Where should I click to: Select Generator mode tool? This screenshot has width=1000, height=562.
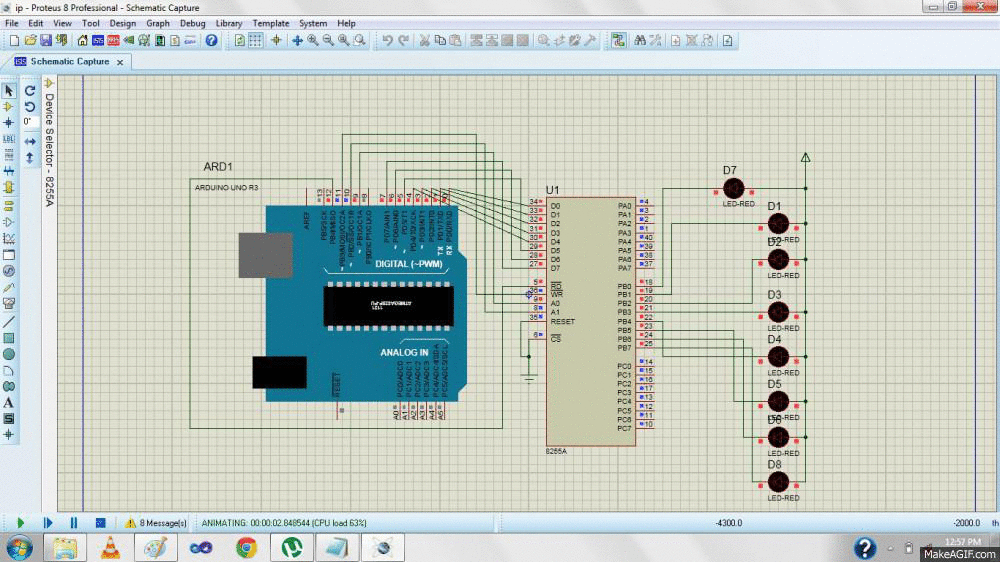9,271
